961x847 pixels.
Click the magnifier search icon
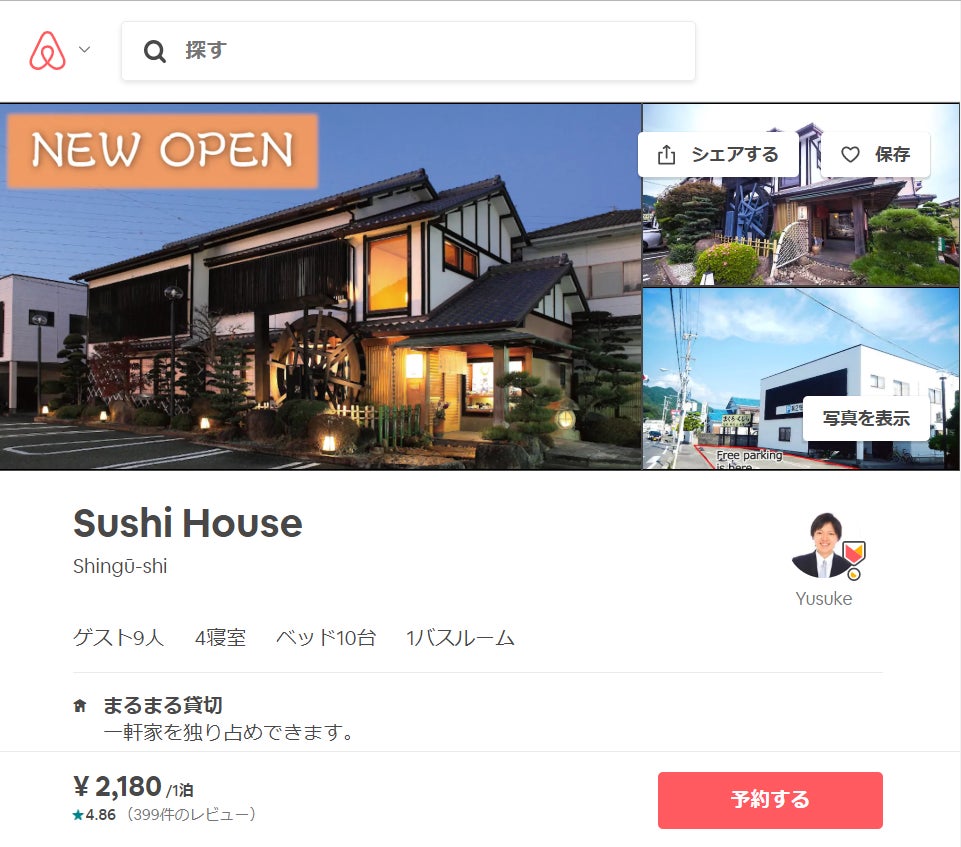click(x=154, y=51)
